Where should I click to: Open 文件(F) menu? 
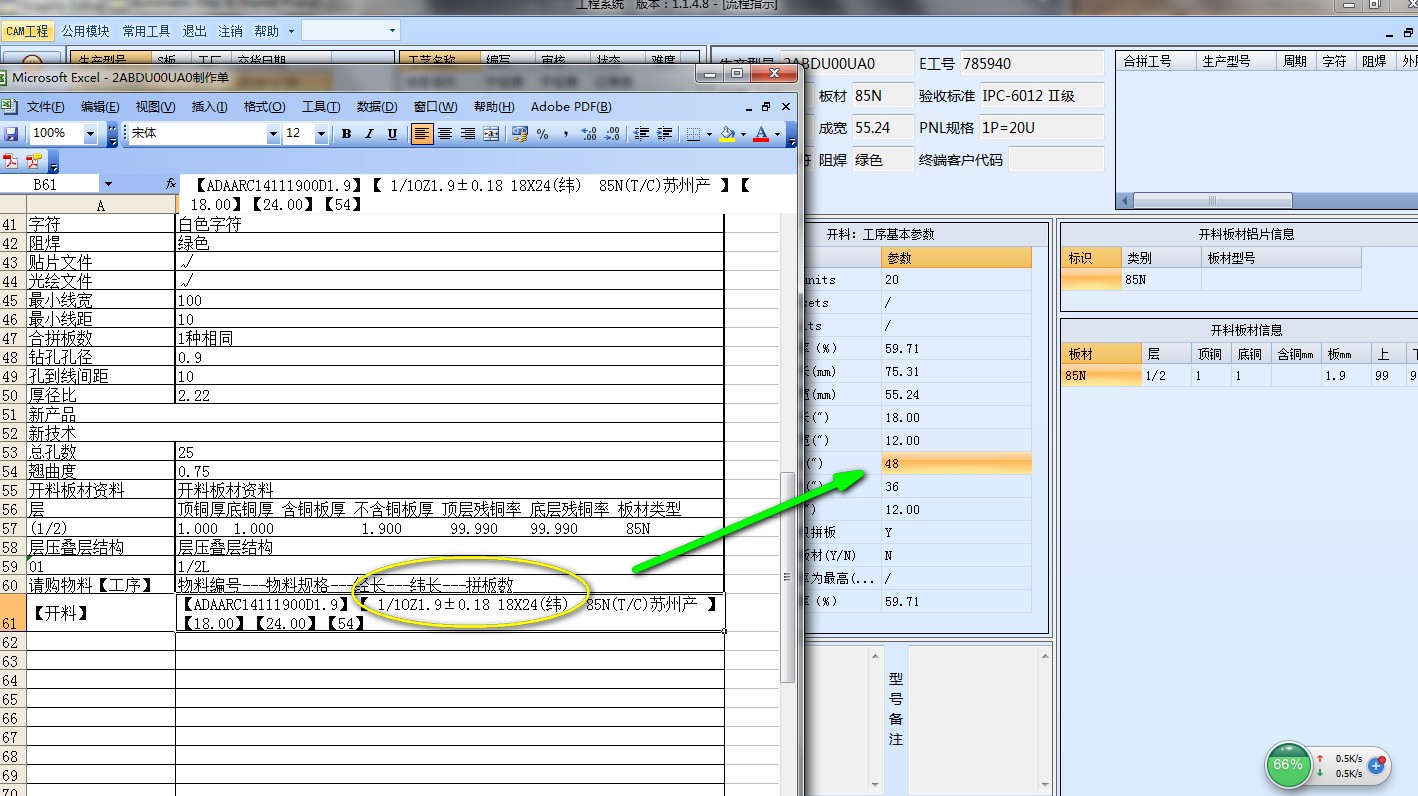click(x=45, y=107)
